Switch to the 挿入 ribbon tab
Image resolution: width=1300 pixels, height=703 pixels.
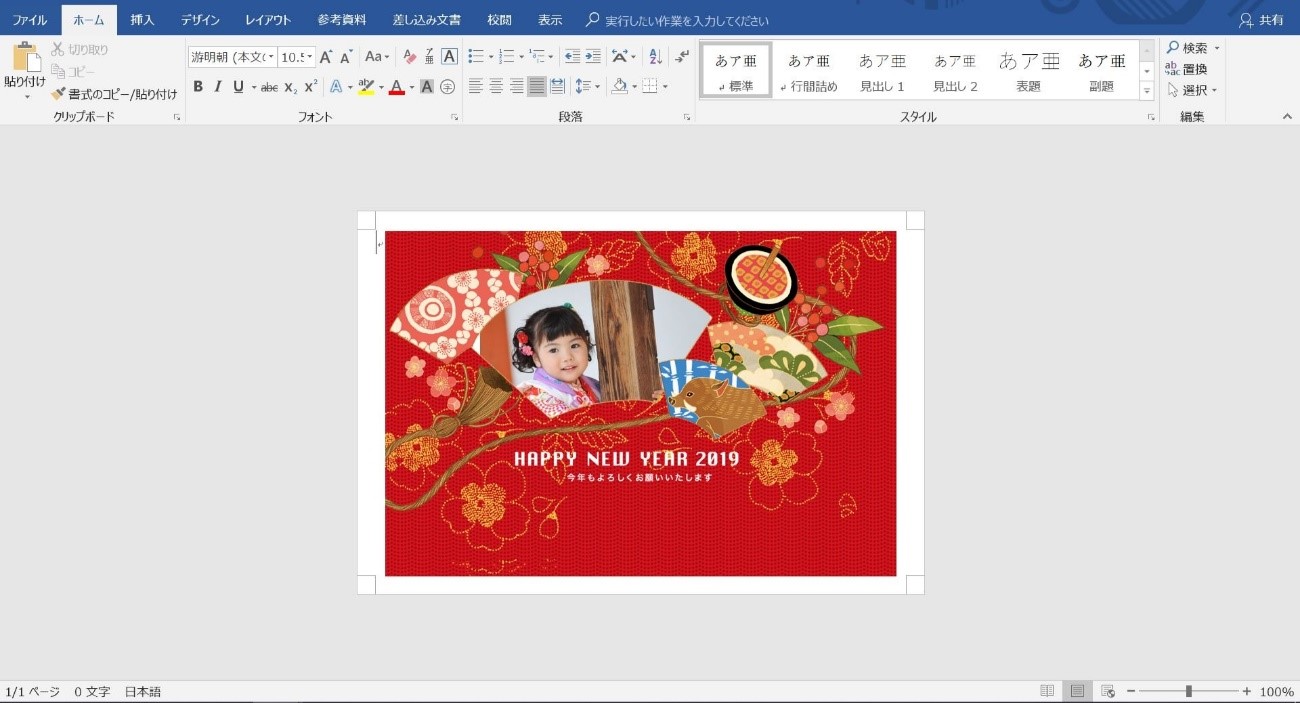pyautogui.click(x=141, y=19)
